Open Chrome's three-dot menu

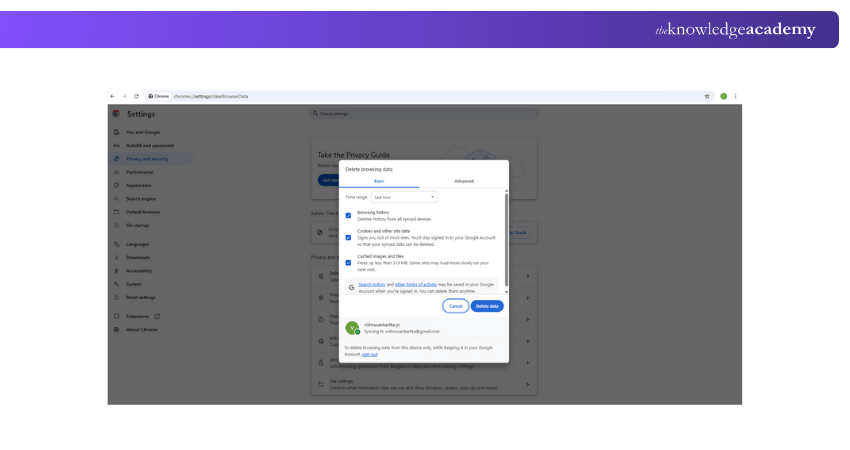[x=736, y=97]
